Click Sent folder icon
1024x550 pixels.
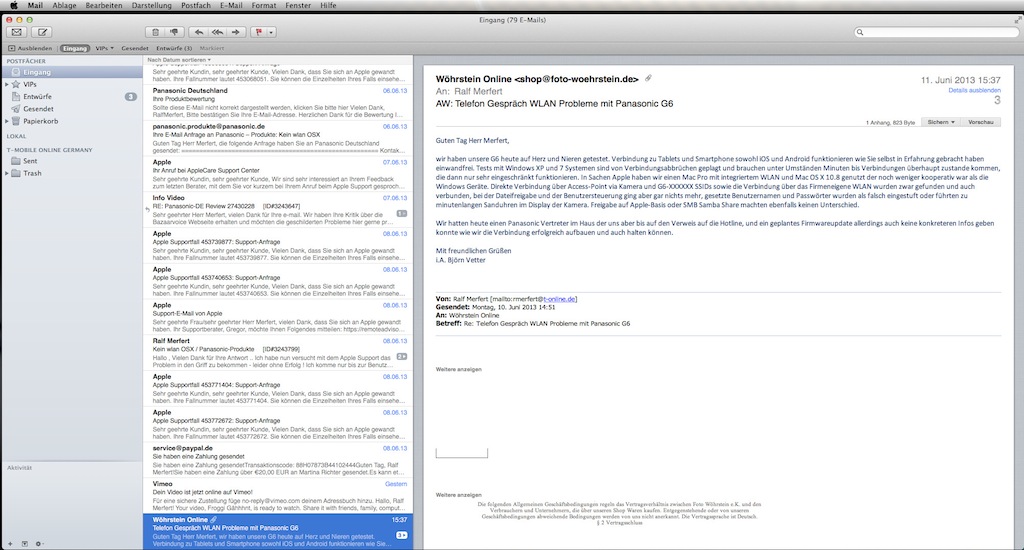point(16,161)
